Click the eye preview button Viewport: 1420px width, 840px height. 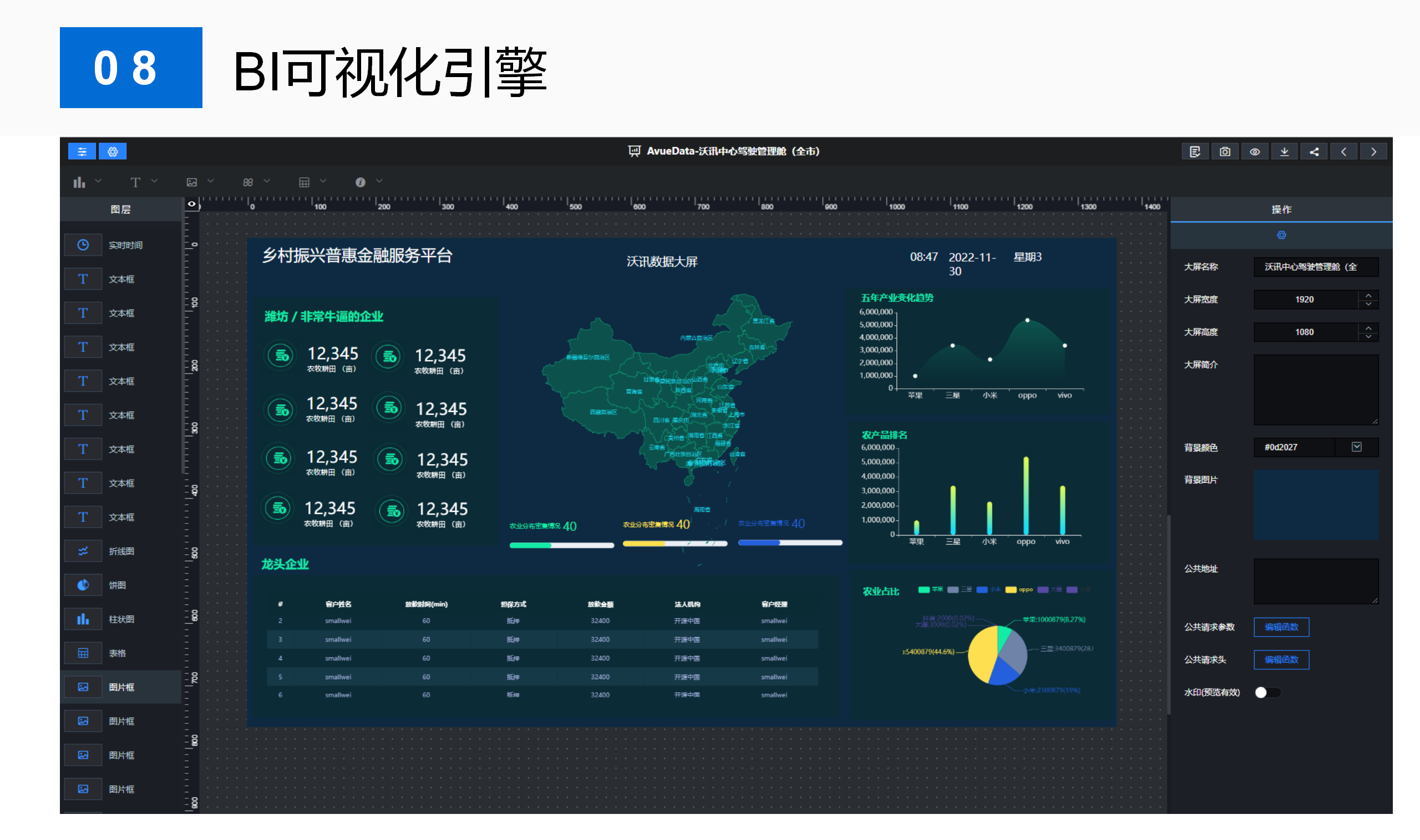click(x=1255, y=152)
